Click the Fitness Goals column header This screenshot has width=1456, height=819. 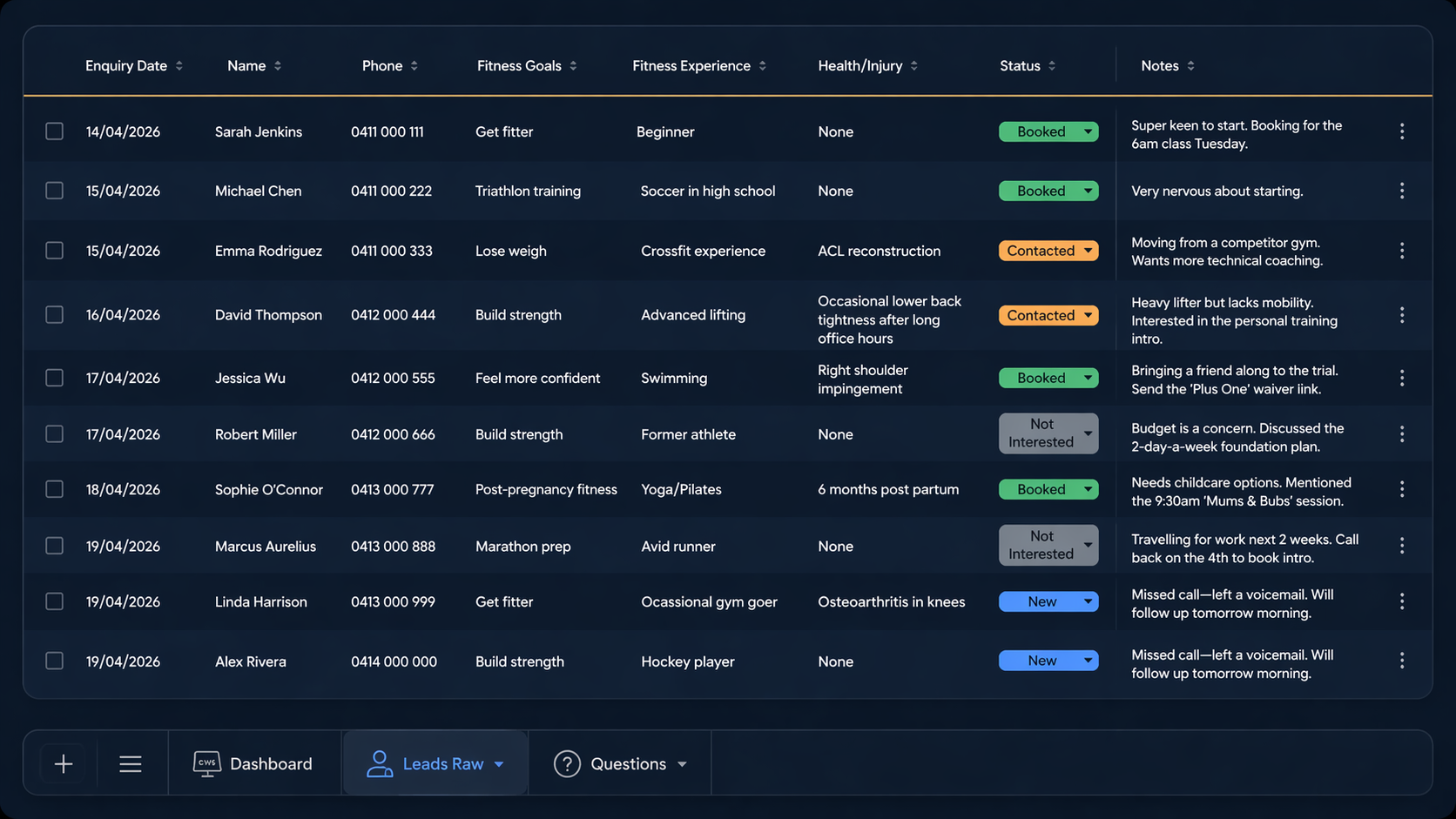[519, 66]
